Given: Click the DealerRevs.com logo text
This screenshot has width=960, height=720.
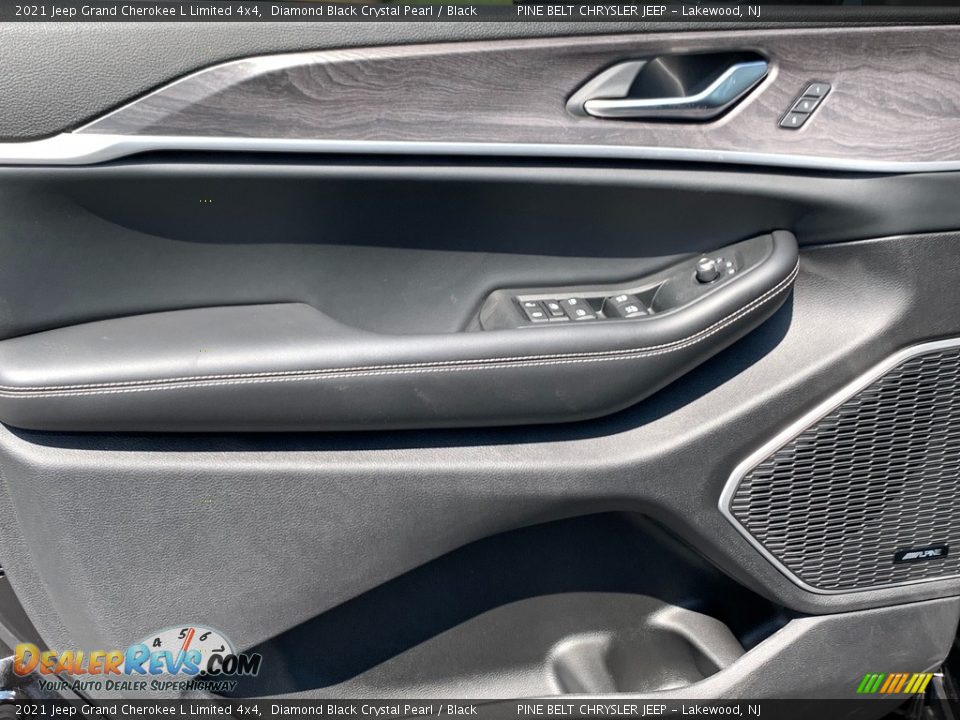Looking at the screenshot, I should pos(135,662).
